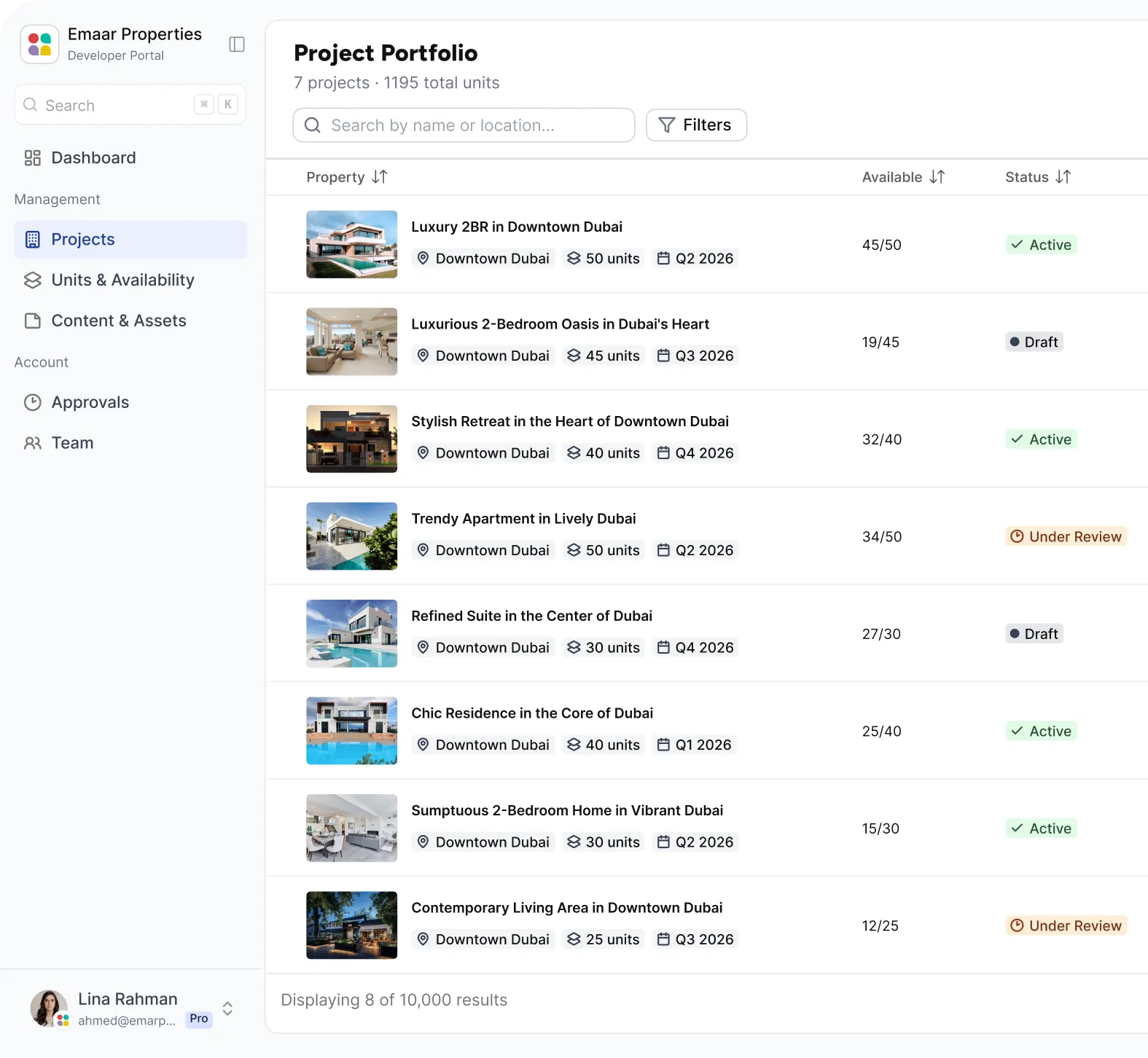The width and height of the screenshot is (1148, 1058).
Task: Click the Emaar Properties logo icon
Action: [x=39, y=44]
